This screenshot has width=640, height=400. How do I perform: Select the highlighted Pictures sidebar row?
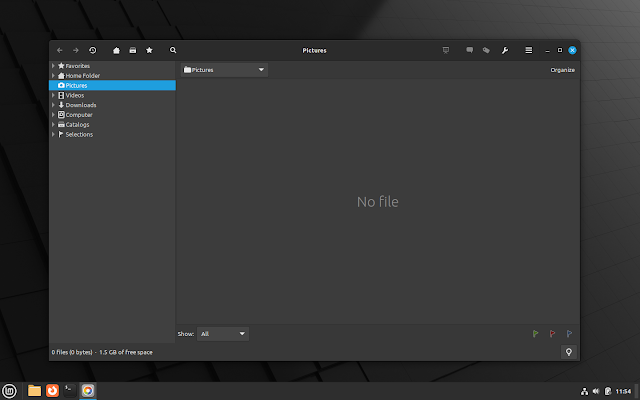tap(112, 85)
